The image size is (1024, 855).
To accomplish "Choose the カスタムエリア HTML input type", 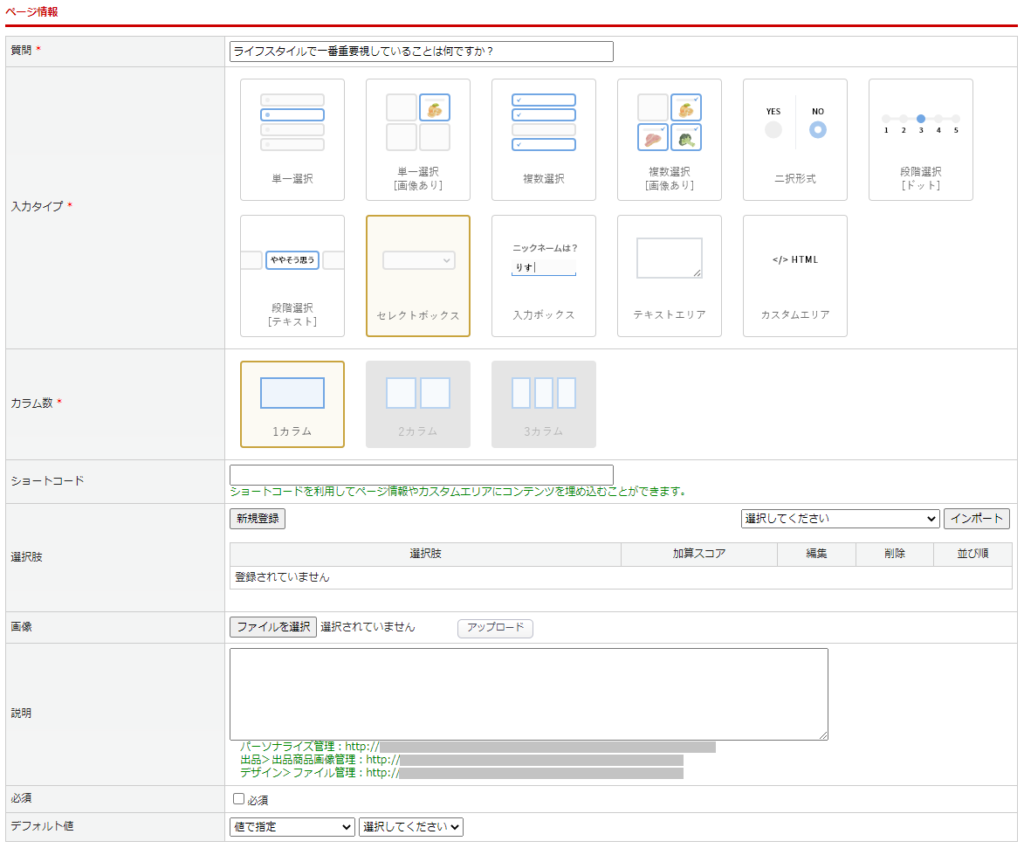I will coord(795,276).
